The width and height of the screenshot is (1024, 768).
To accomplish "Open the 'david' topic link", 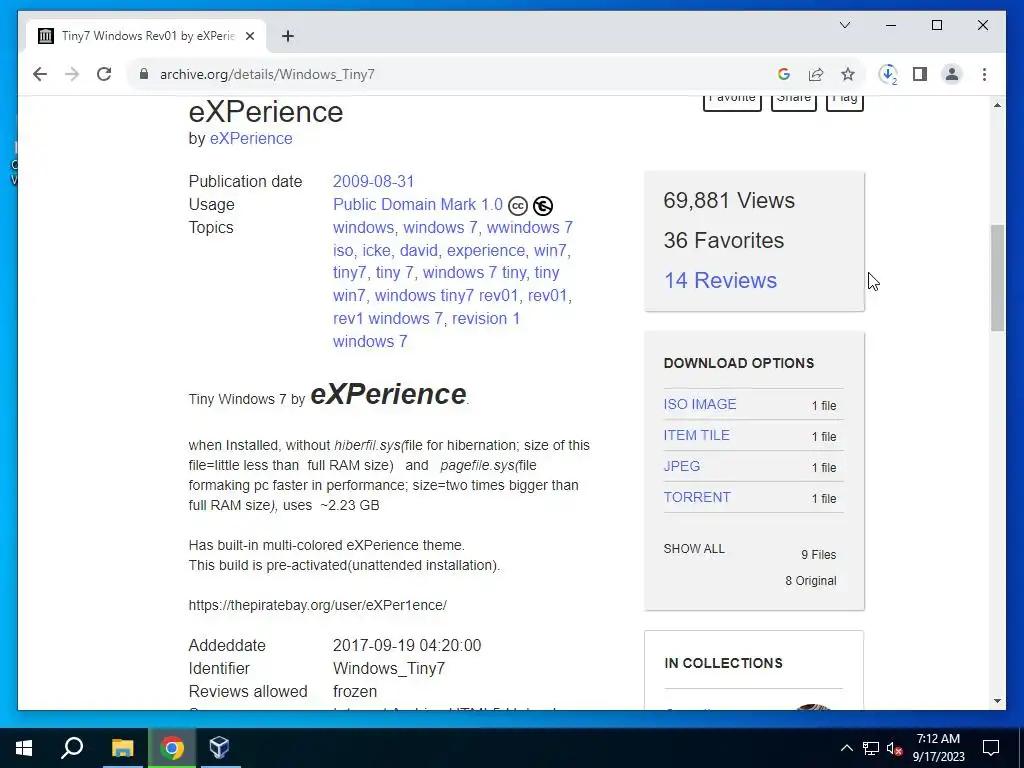I will click(x=419, y=250).
